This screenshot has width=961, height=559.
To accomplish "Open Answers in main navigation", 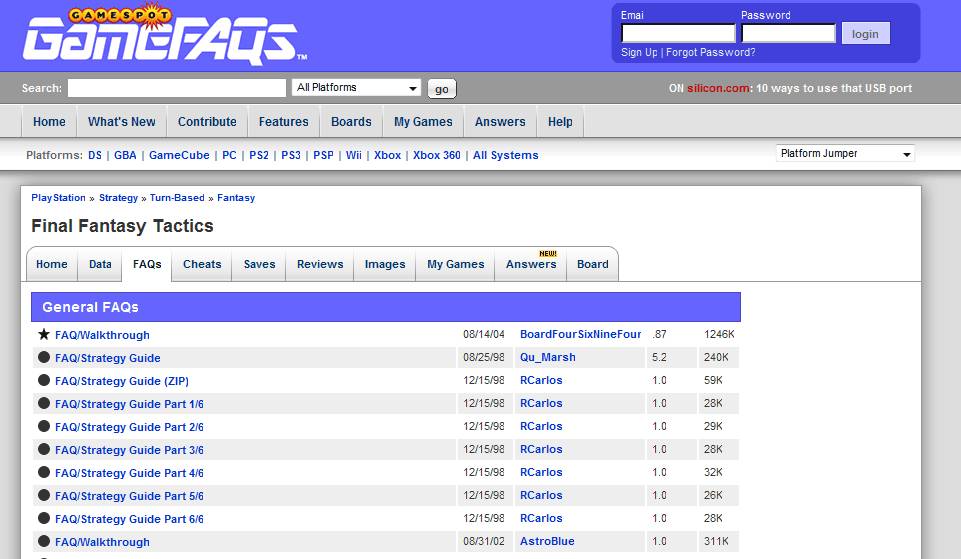I will pos(500,121).
